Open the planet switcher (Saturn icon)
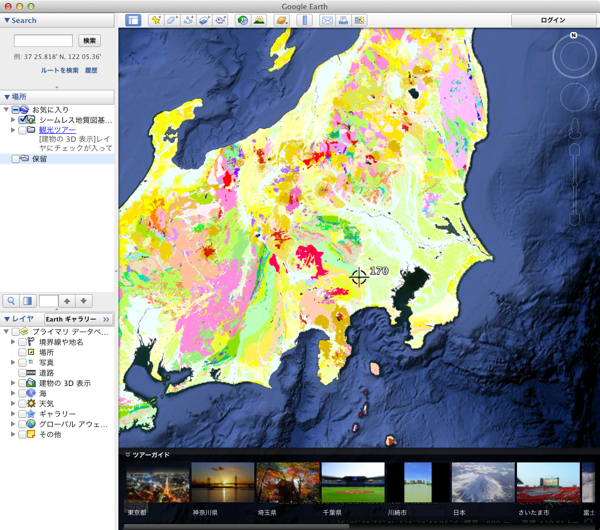This screenshot has width=600, height=530. 282,20
